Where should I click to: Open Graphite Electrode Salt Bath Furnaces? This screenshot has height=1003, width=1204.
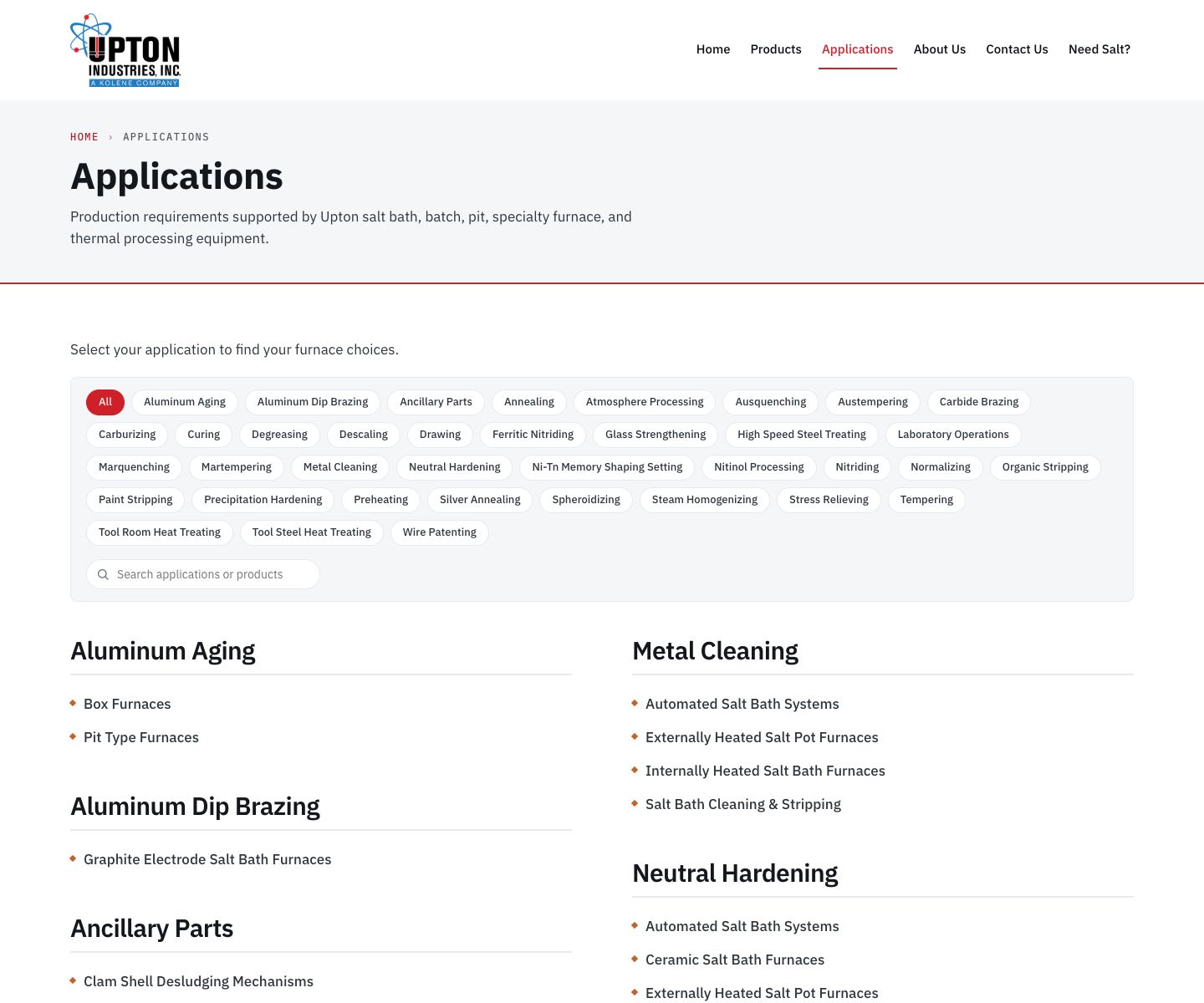coord(207,859)
